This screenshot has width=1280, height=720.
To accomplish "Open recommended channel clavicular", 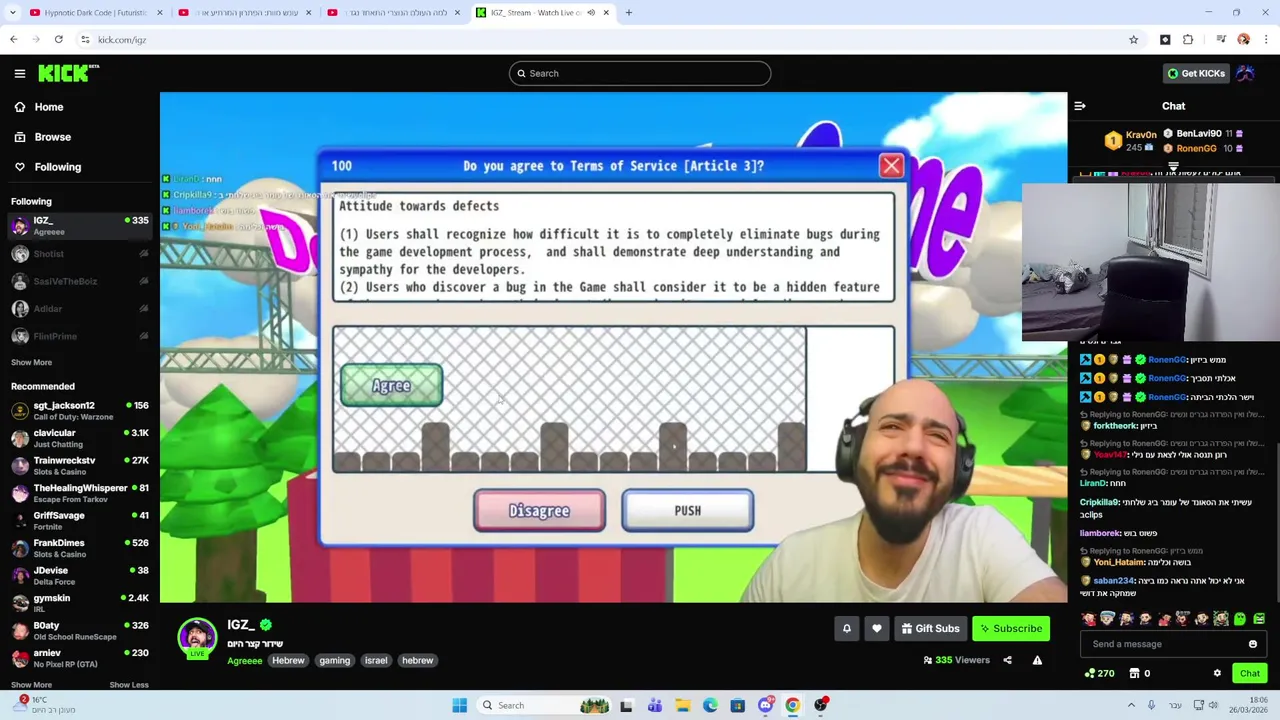I will coord(80,438).
